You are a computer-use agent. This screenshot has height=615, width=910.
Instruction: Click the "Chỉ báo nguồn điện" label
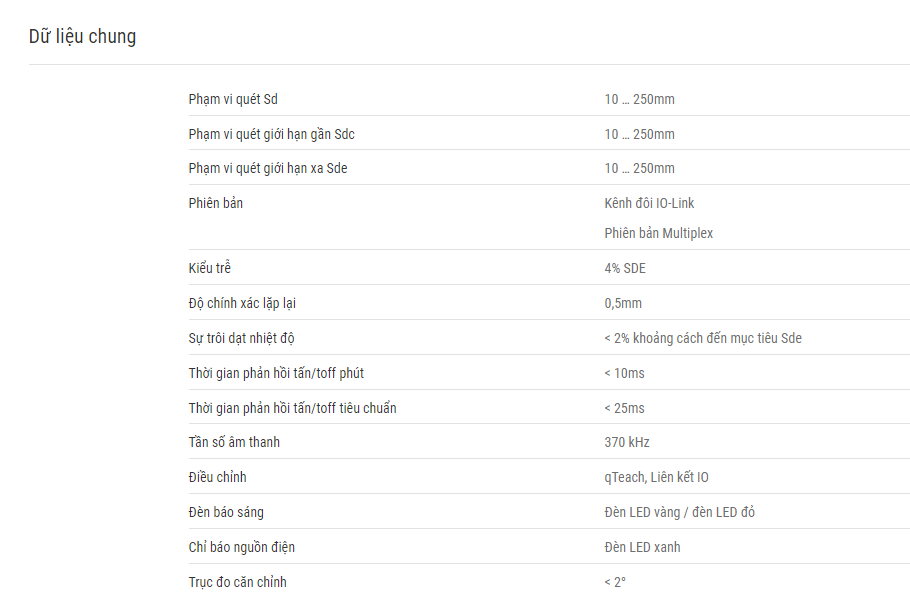tap(242, 547)
